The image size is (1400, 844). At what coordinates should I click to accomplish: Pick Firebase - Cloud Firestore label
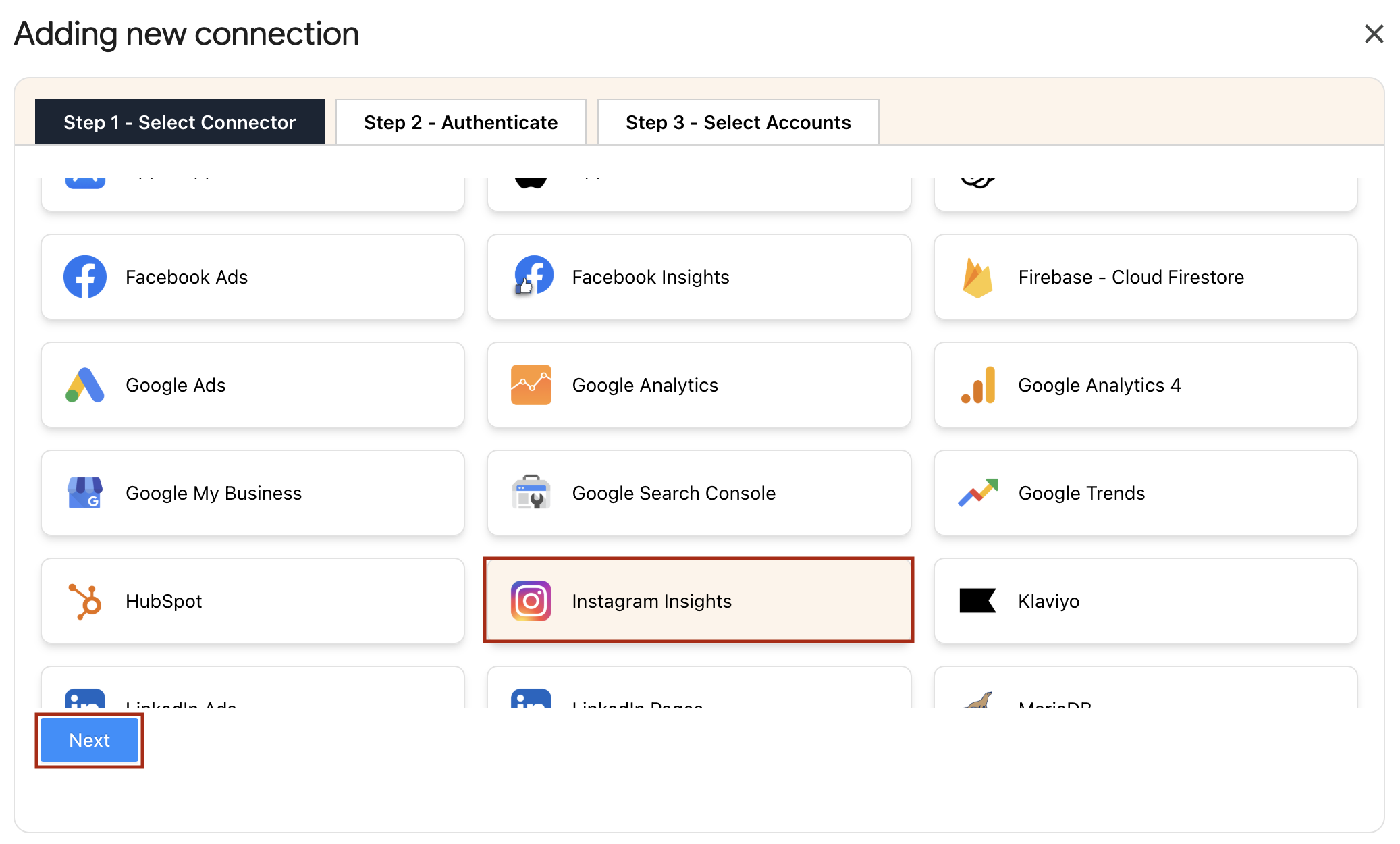click(1131, 277)
